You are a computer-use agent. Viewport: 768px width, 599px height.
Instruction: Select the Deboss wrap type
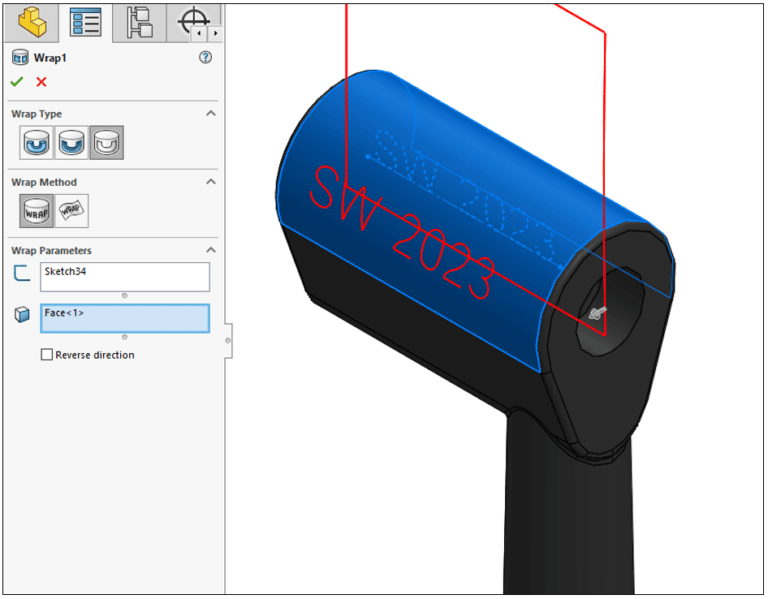(x=72, y=143)
